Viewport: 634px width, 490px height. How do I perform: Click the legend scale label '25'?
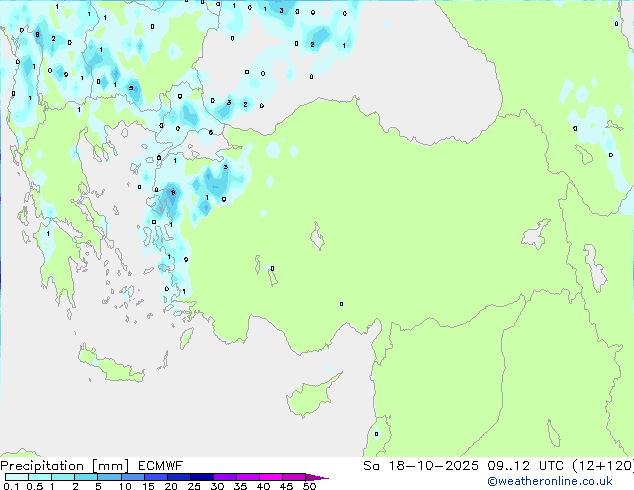coord(194,486)
